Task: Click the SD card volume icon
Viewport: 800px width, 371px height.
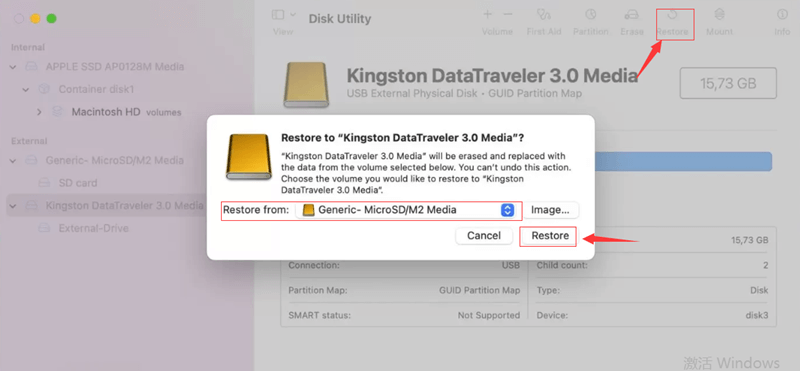Action: pos(44,183)
